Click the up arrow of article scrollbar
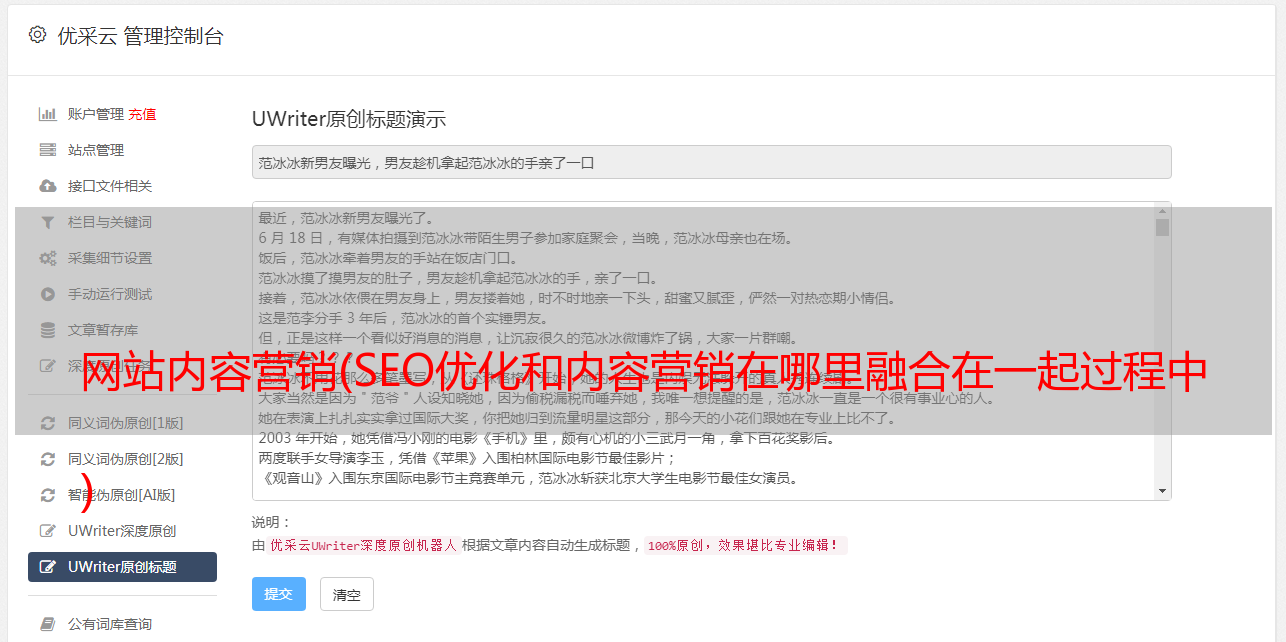The height and width of the screenshot is (642, 1286). [1162, 210]
